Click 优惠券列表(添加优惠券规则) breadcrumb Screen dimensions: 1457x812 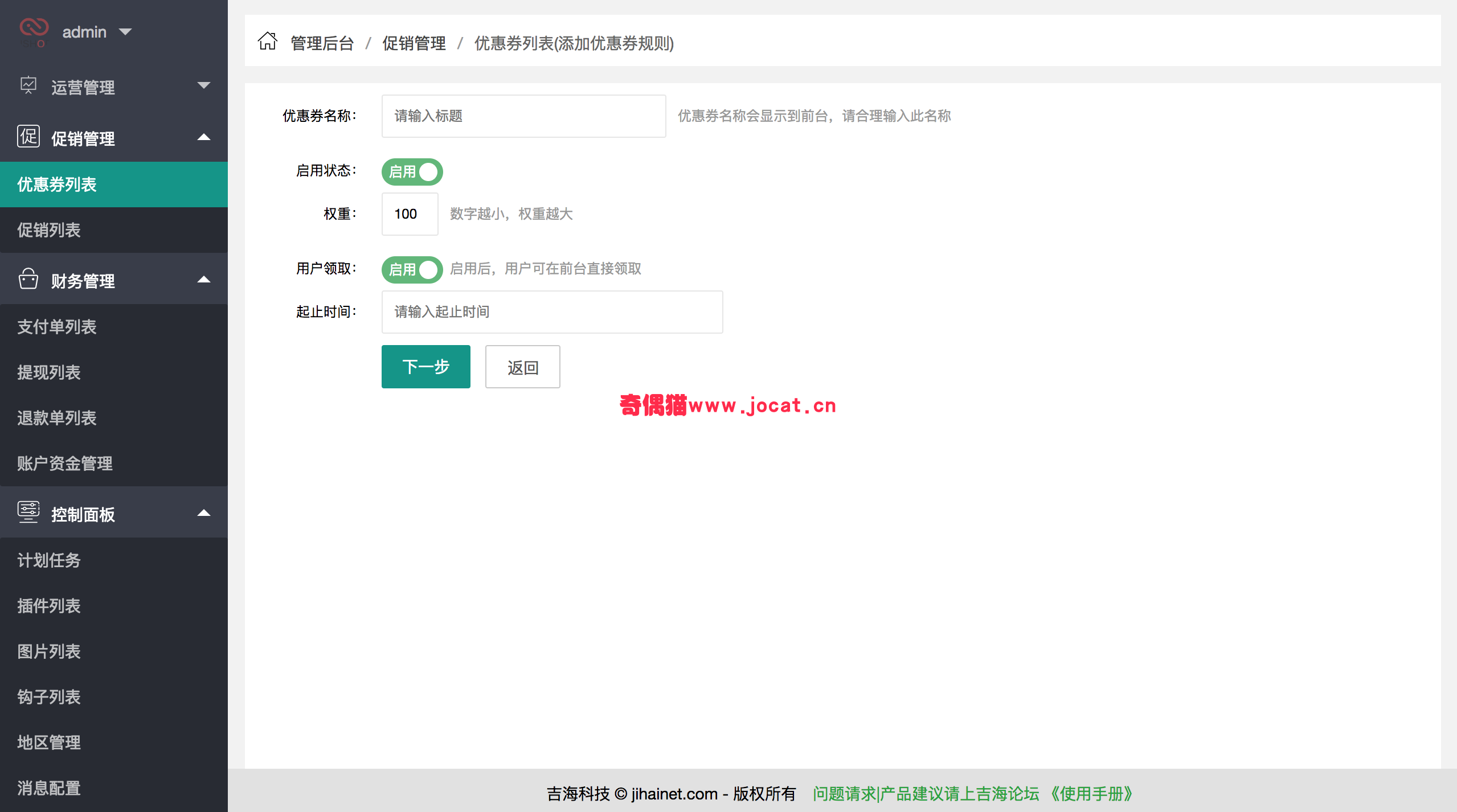click(x=574, y=43)
